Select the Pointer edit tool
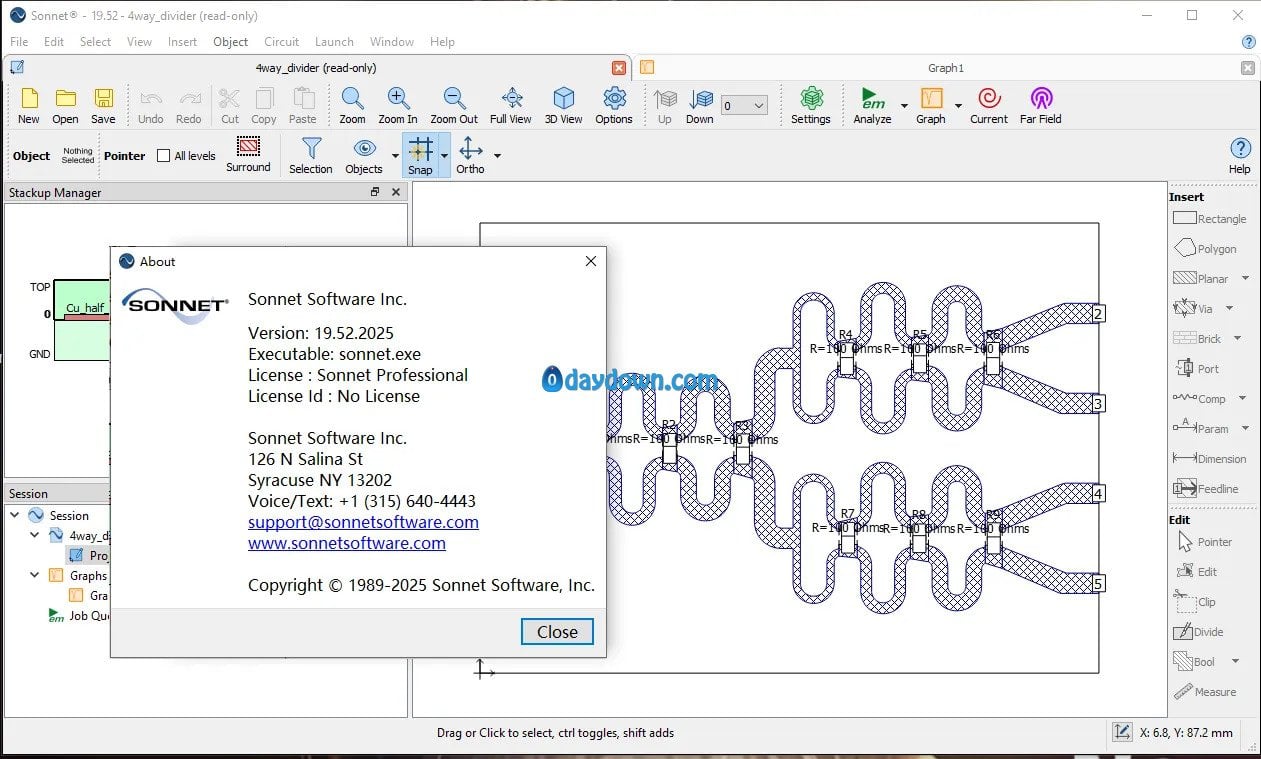The height and width of the screenshot is (759, 1261). tap(1204, 542)
